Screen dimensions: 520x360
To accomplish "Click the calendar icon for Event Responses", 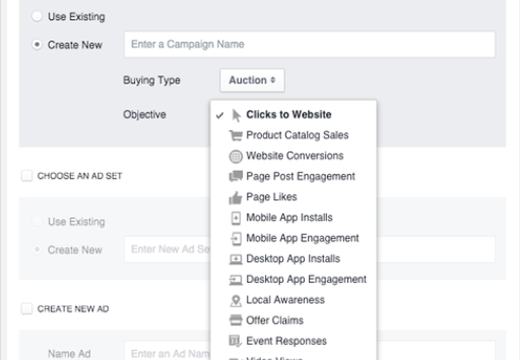I will pos(235,341).
